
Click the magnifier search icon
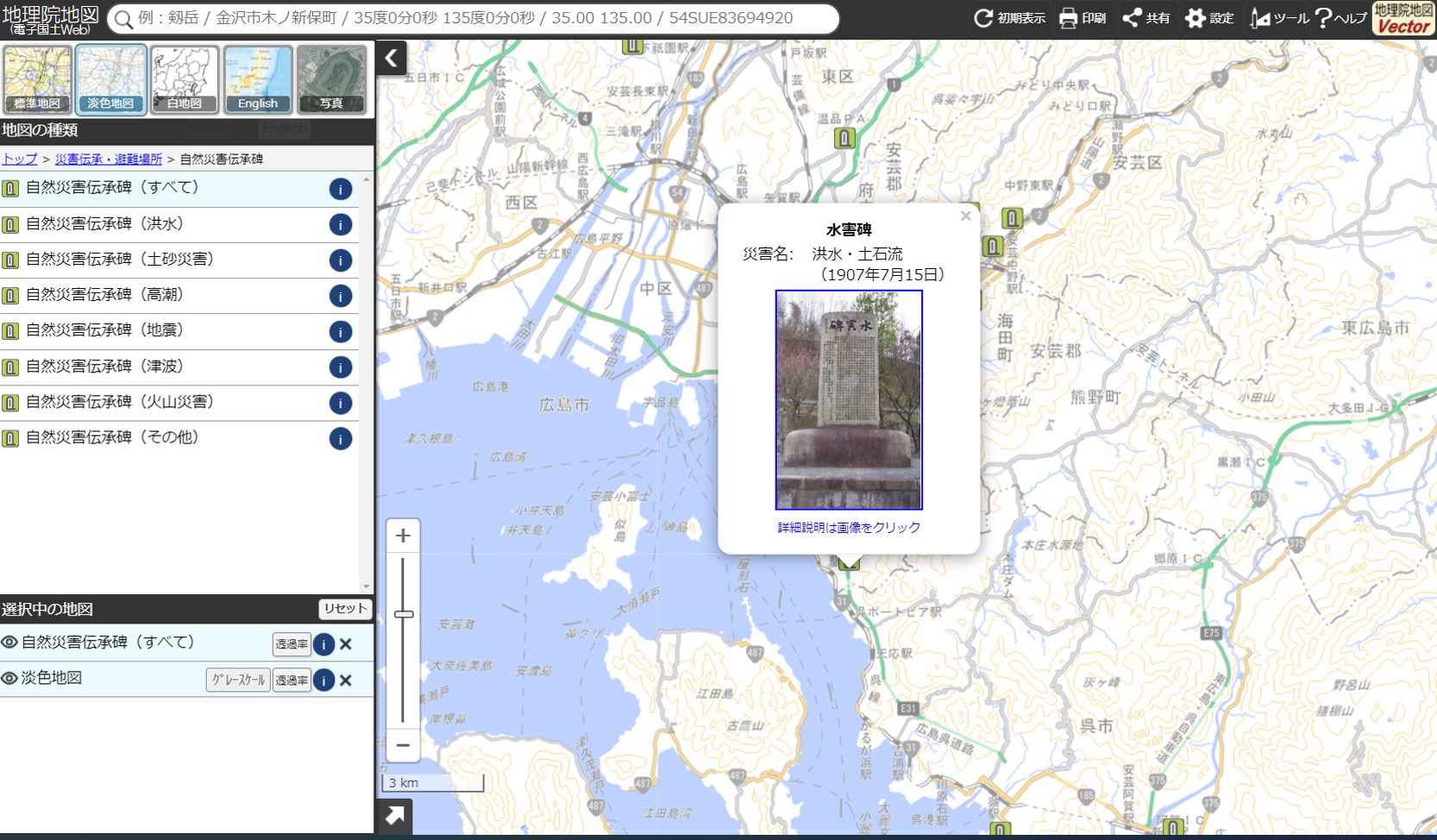(x=123, y=19)
